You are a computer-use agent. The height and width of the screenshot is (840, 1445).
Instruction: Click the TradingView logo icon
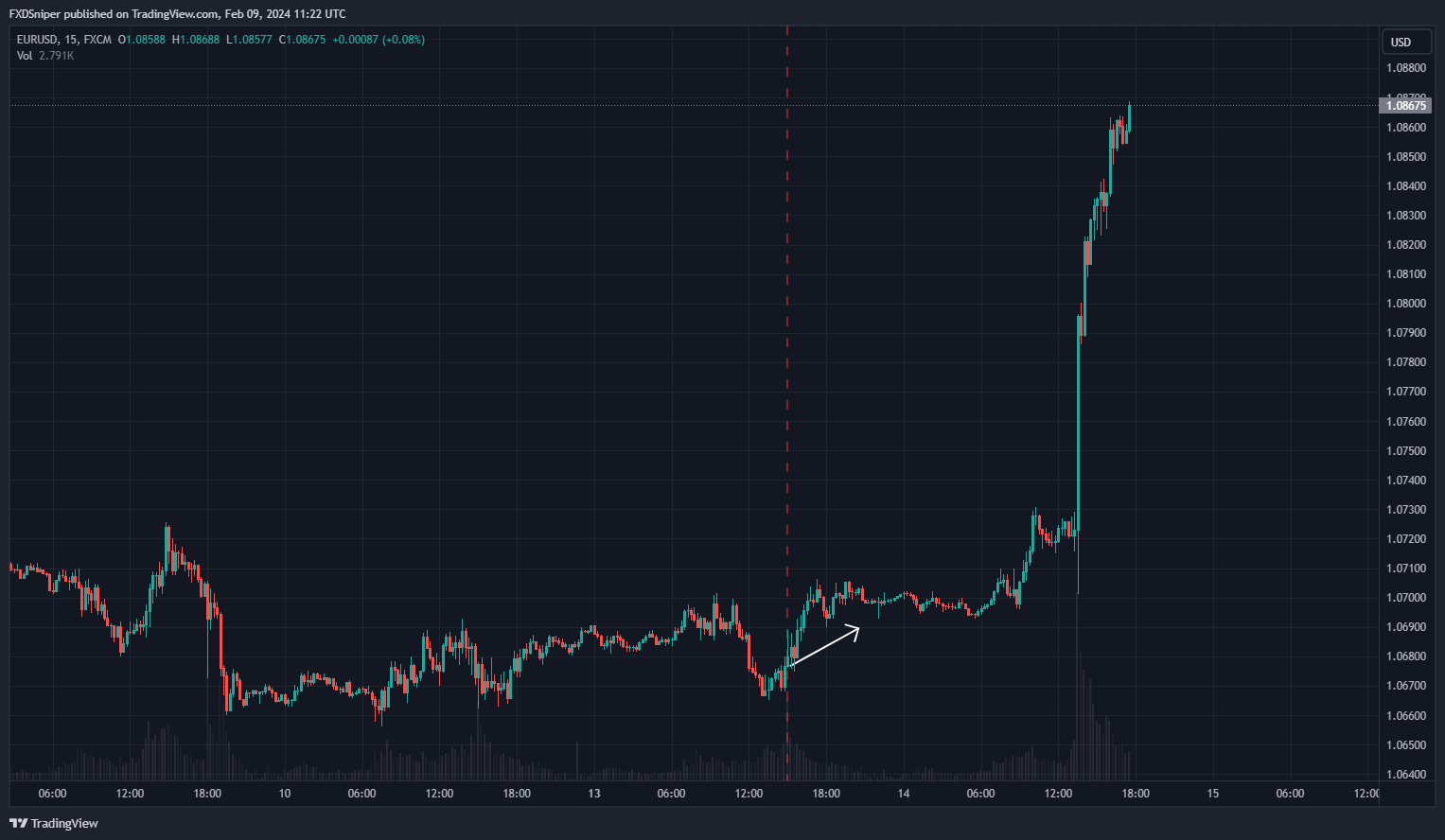18,823
